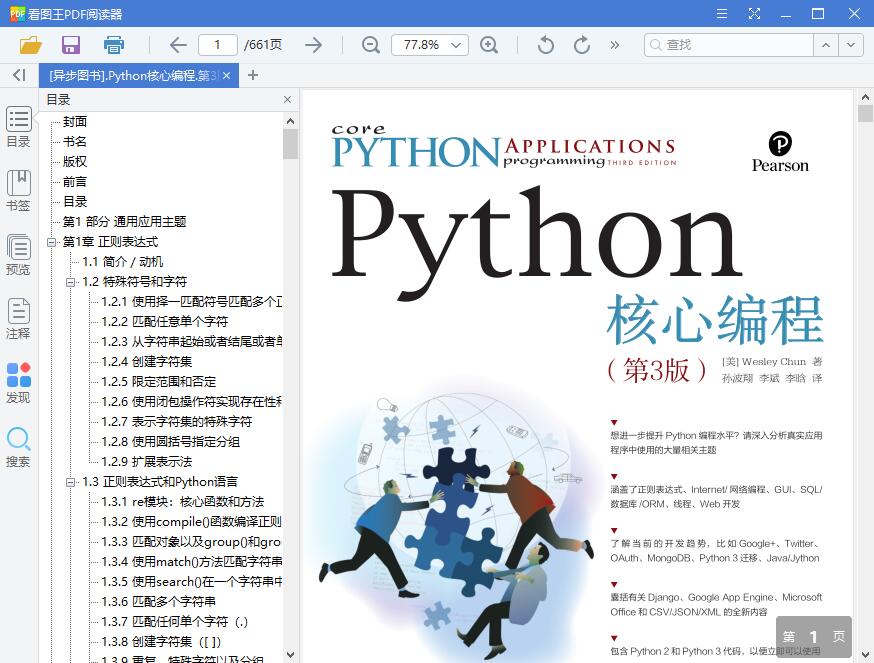The image size is (874, 663).
Task: Jump to 前言 in the outline
Action: pos(75,182)
